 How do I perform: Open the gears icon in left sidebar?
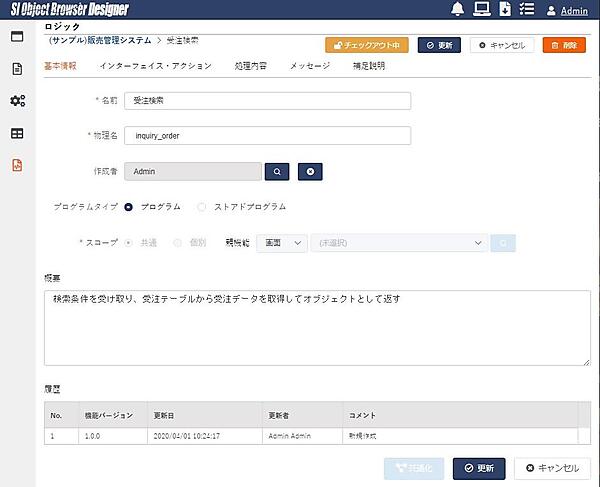pyautogui.click(x=17, y=101)
